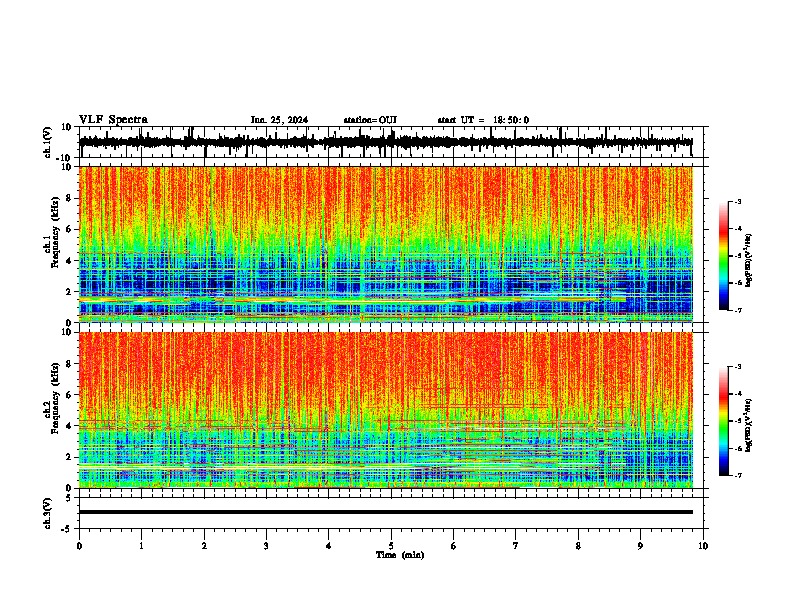The width and height of the screenshot is (792, 612).
Task: Click time axis tick label "3"
Action: (266, 546)
